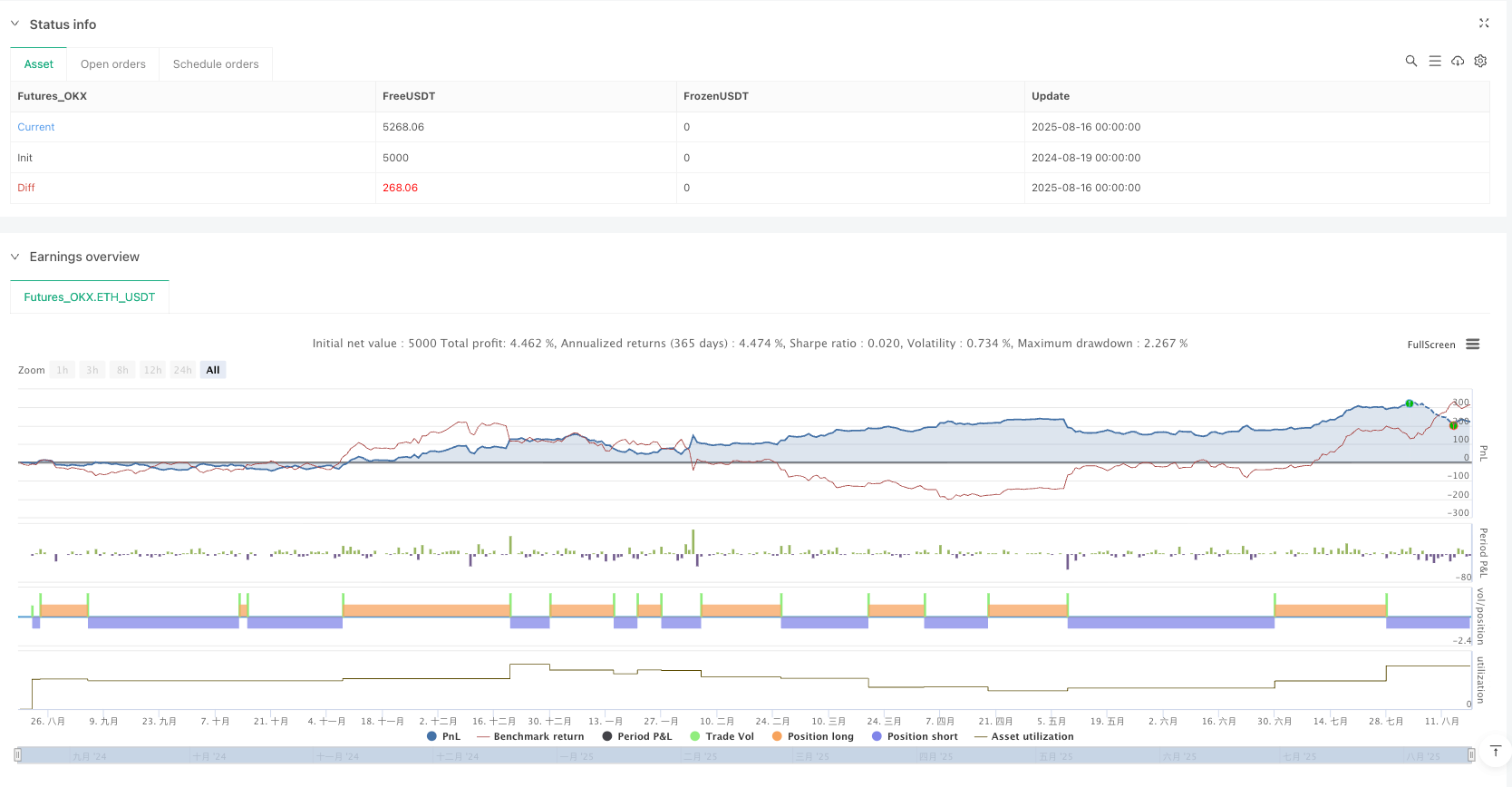Click the left handle of range navigator
Image resolution: width=1512 pixels, height=787 pixels.
(17, 754)
